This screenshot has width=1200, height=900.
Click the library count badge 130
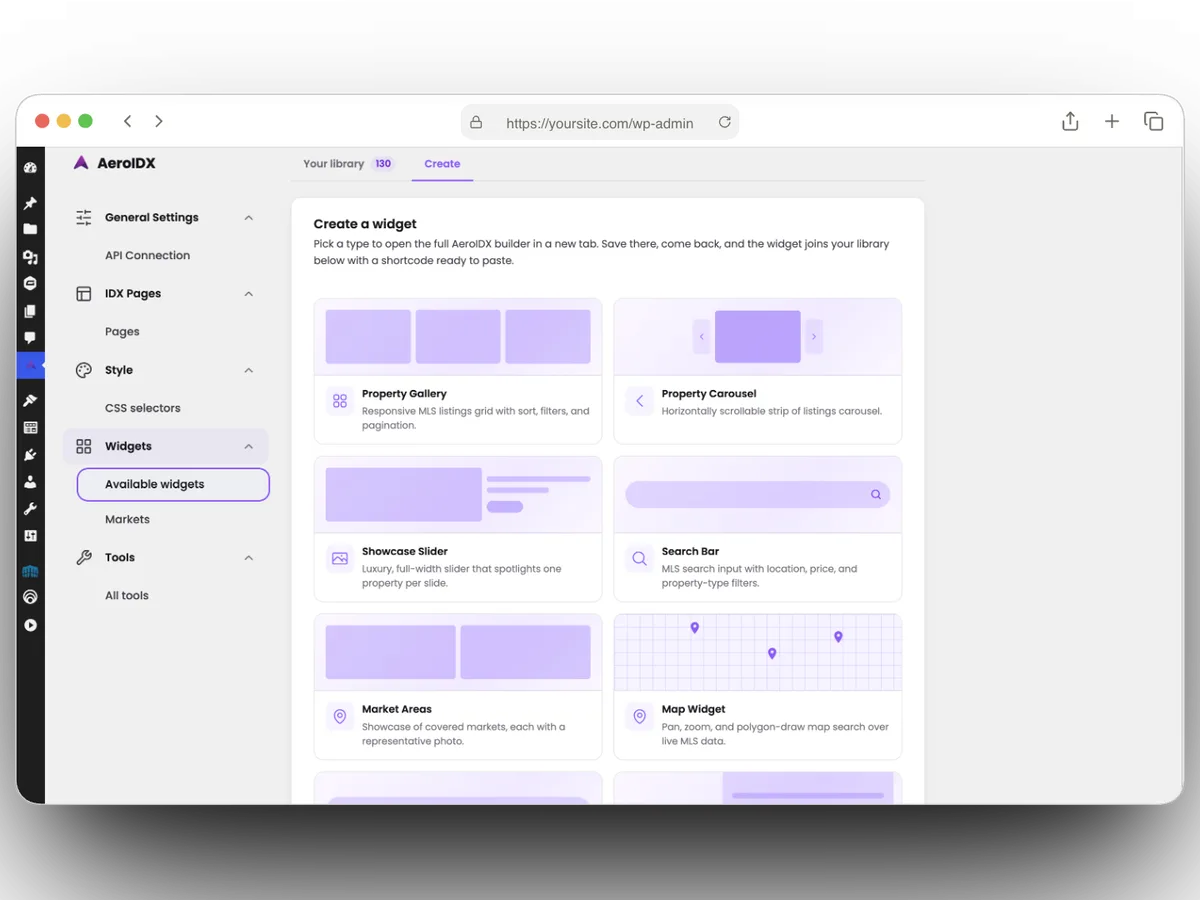[x=383, y=164]
